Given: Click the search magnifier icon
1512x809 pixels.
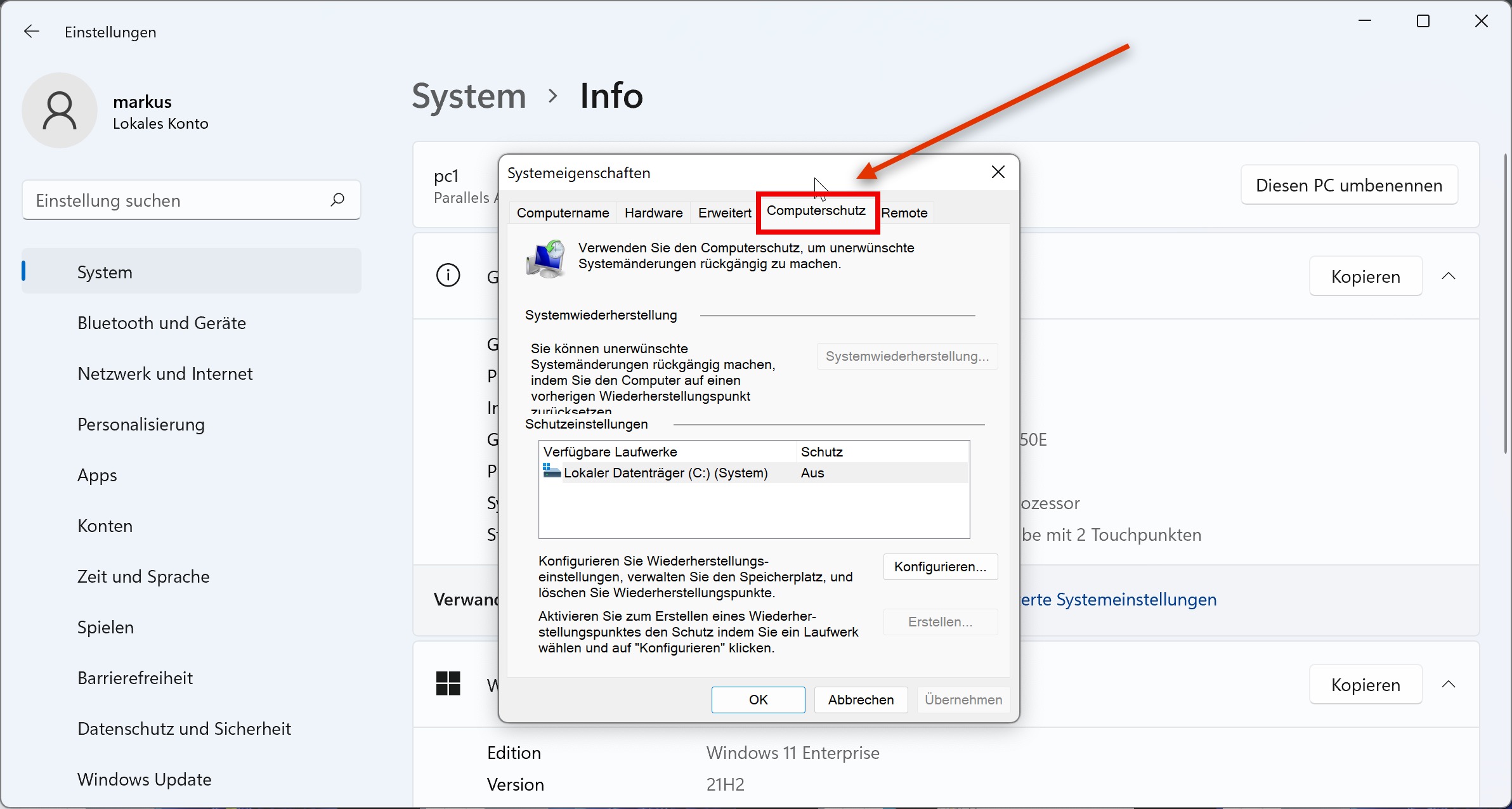Looking at the screenshot, I should pyautogui.click(x=337, y=200).
